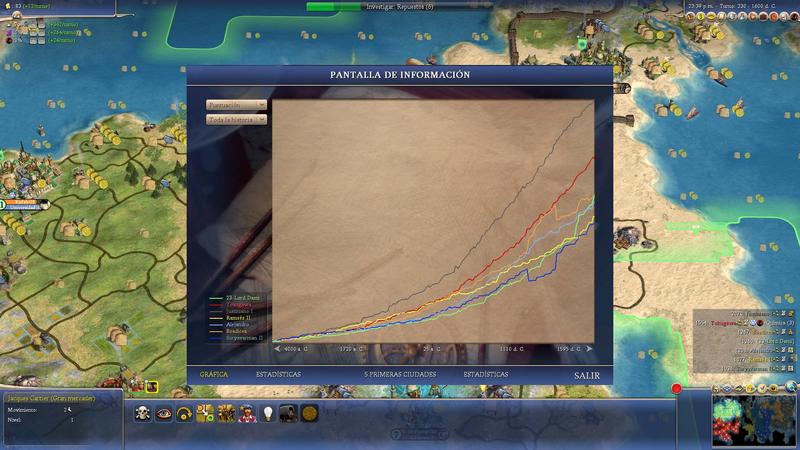Click SALIR to close the info screen

point(587,376)
